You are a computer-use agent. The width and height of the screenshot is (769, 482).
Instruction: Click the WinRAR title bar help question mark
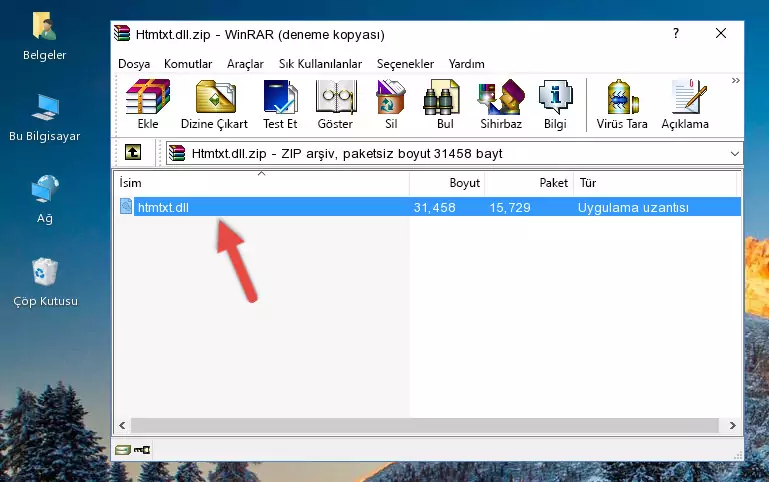pos(676,33)
